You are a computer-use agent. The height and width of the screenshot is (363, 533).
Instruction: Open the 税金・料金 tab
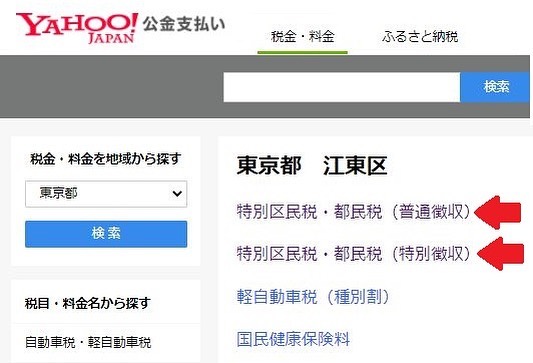click(303, 37)
